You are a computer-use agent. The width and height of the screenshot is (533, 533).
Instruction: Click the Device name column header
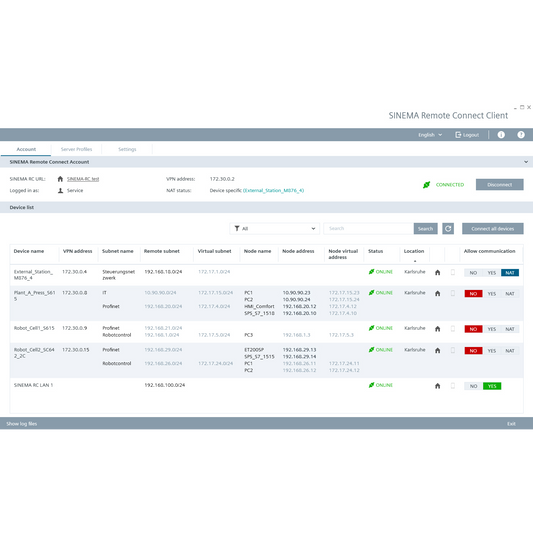29,251
